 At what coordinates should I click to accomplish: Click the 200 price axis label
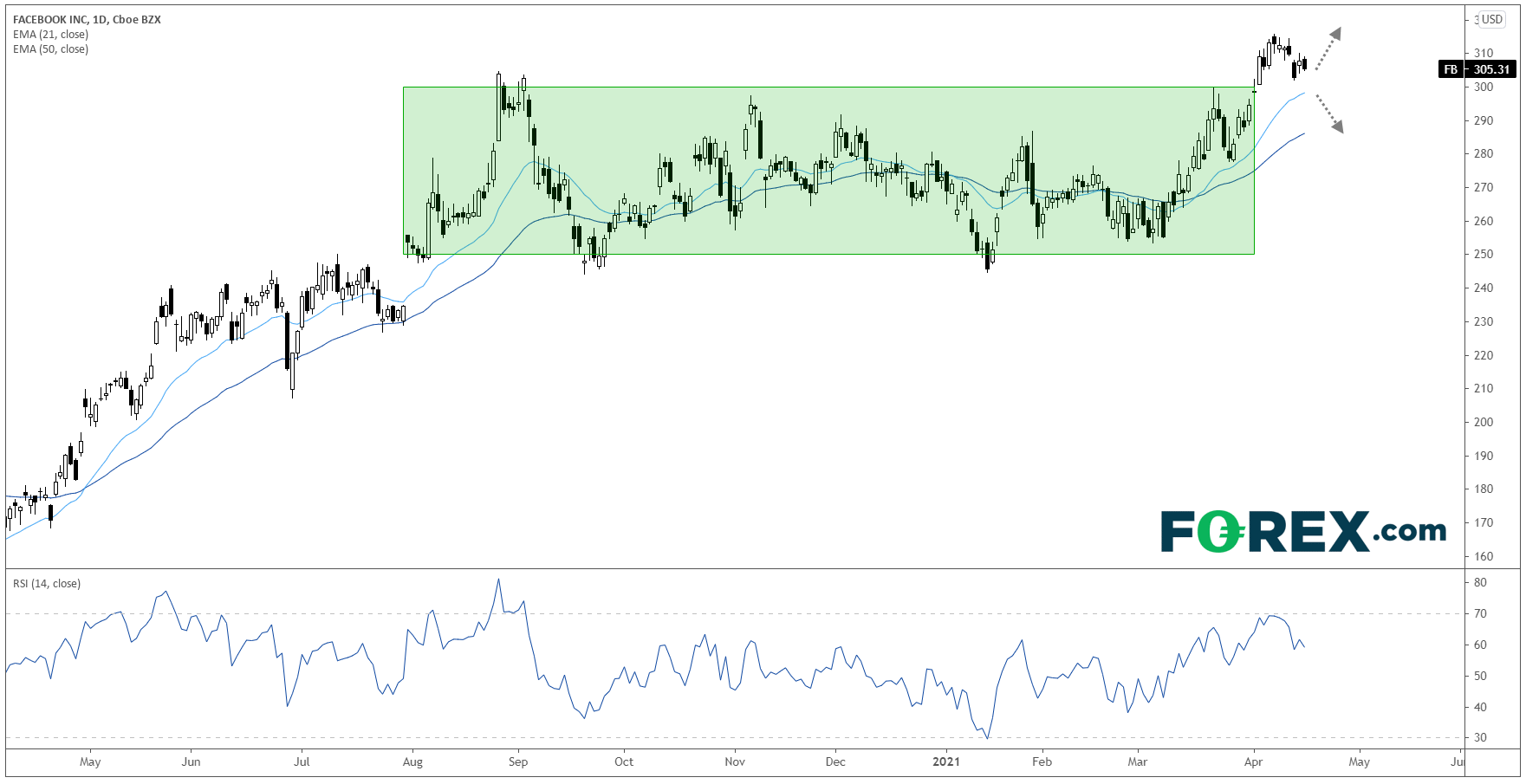tap(1484, 422)
